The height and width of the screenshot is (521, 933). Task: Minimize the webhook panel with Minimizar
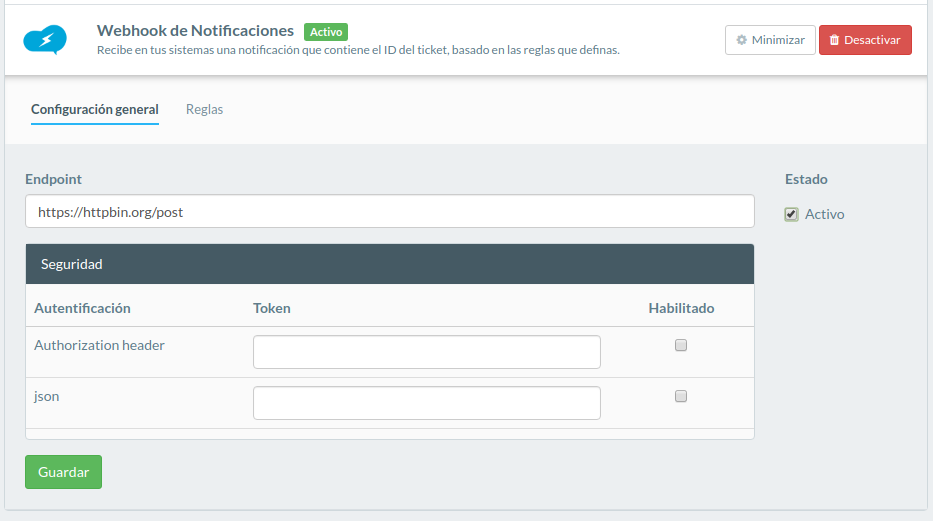[770, 40]
